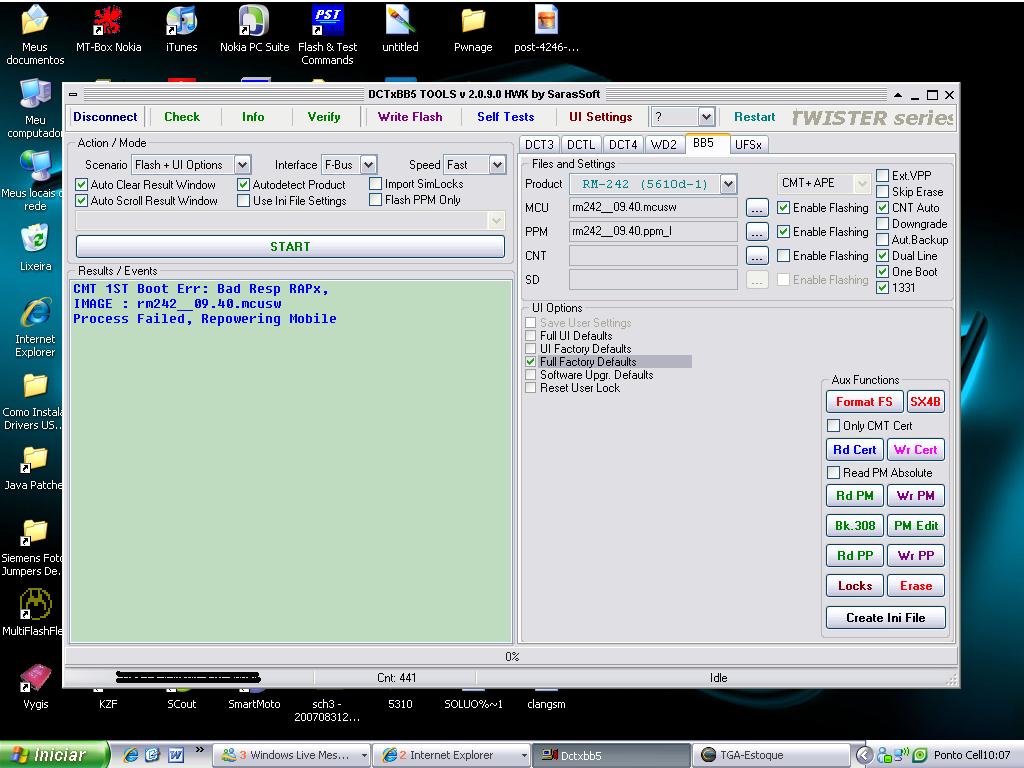Enable Skip Erase option
The width and height of the screenshot is (1024, 768).
click(882, 191)
